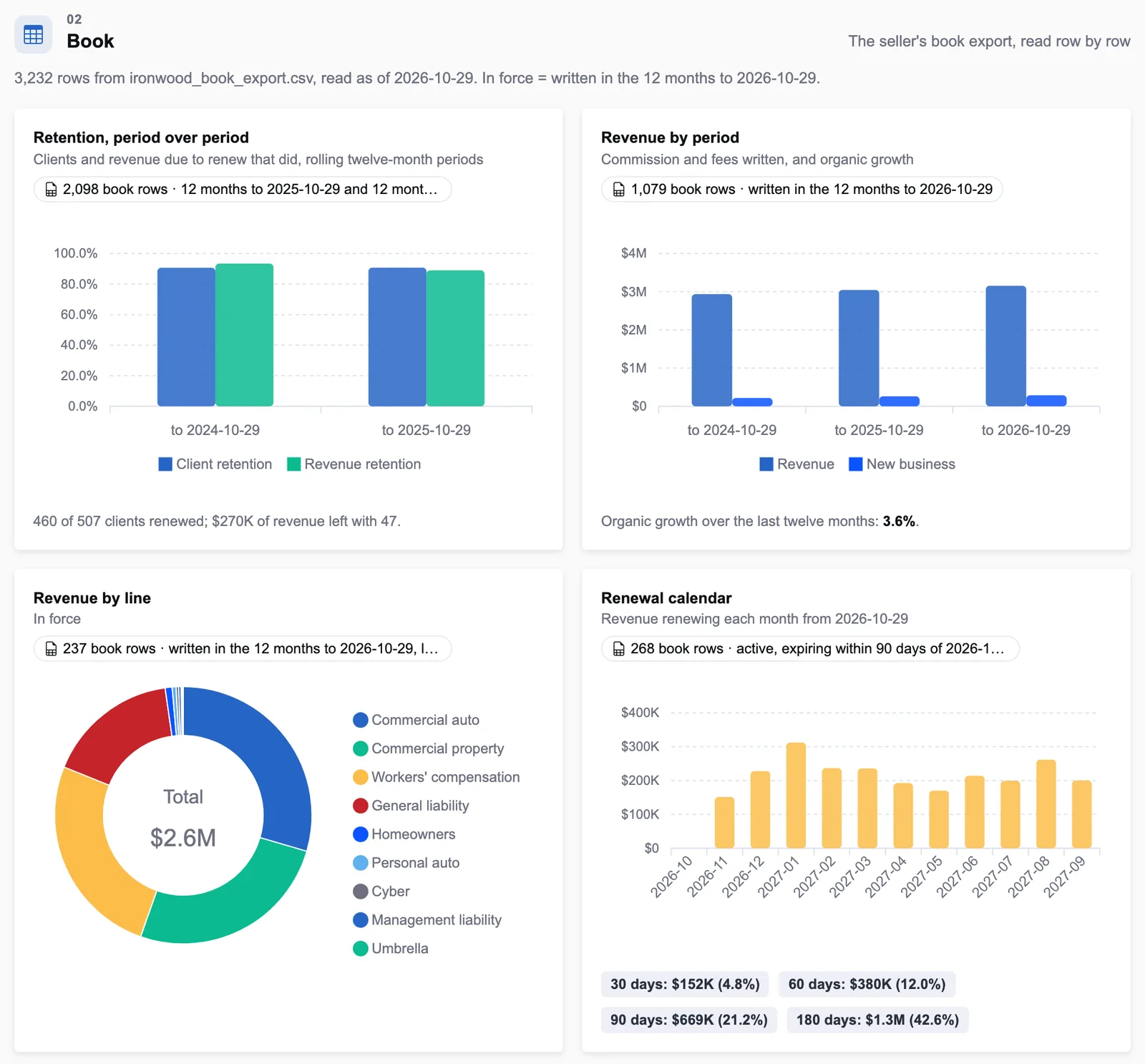Click the Client retention bar for to 2024-10-29
Viewport: 1145px width, 1064px height.
point(186,337)
